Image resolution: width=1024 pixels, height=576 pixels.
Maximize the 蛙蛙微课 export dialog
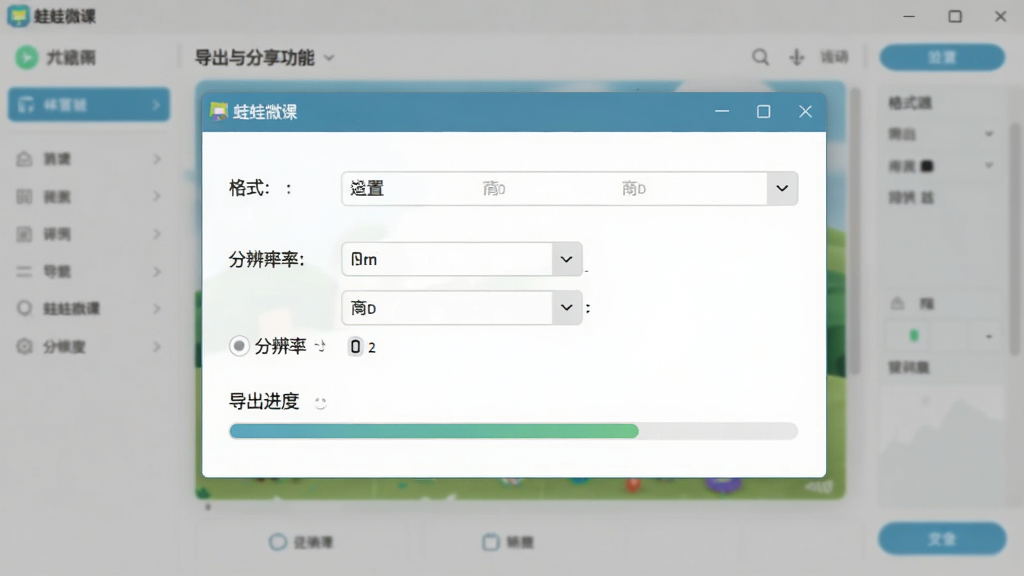click(x=763, y=112)
